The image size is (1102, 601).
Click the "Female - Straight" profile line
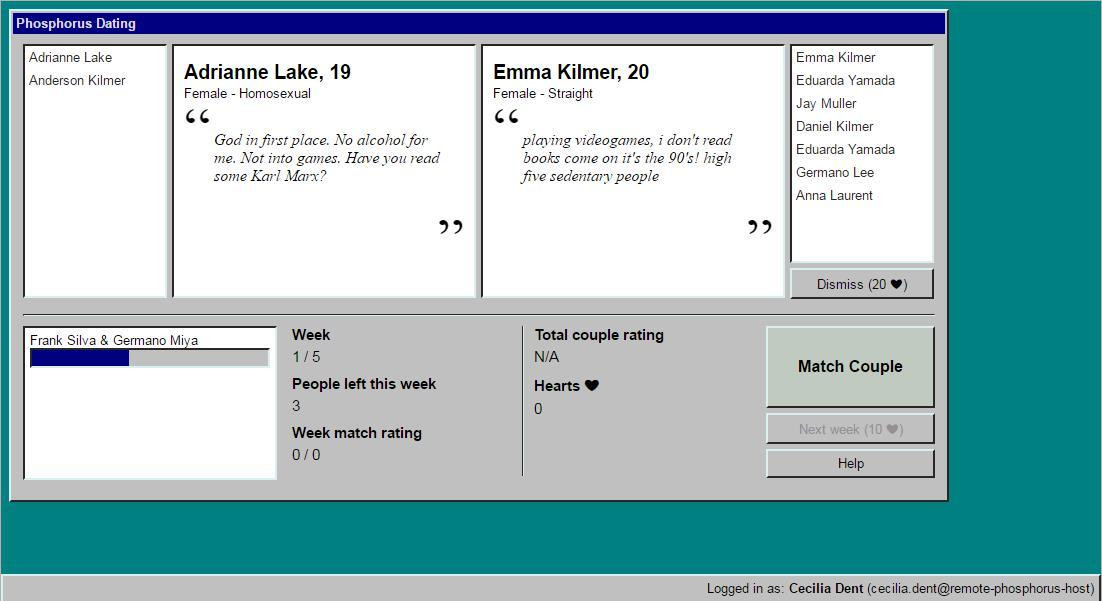(543, 93)
